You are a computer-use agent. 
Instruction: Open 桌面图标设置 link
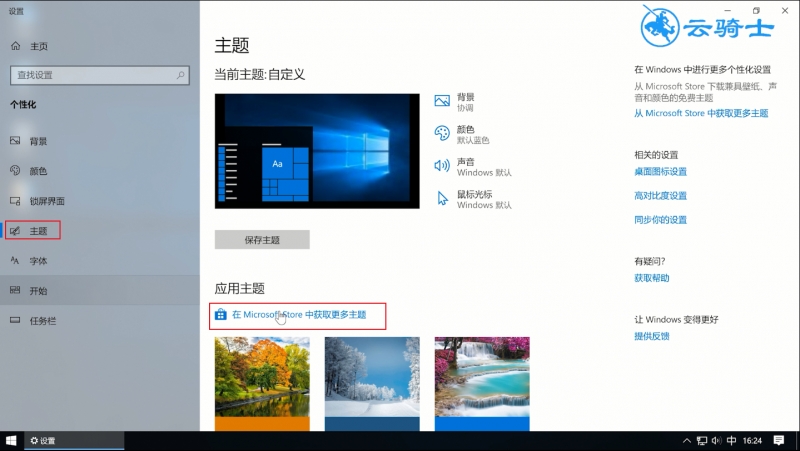(x=660, y=171)
